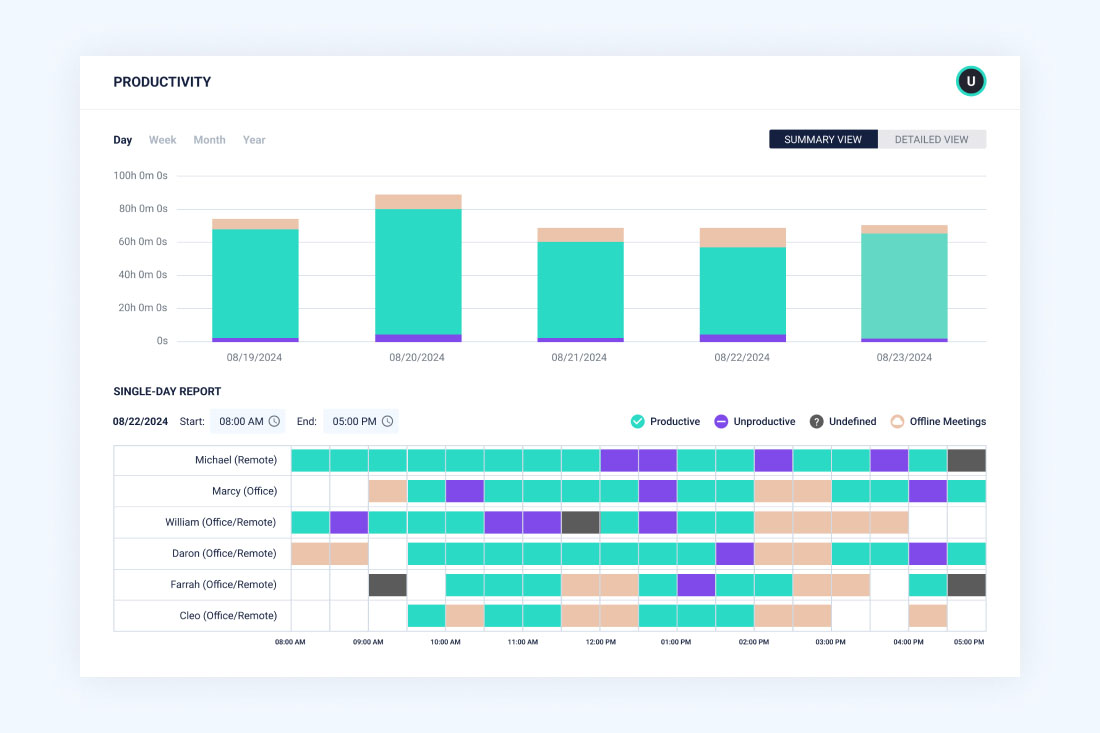Switch to DETAILED VIEW tab
The width and height of the screenshot is (1100, 733).
pos(931,139)
